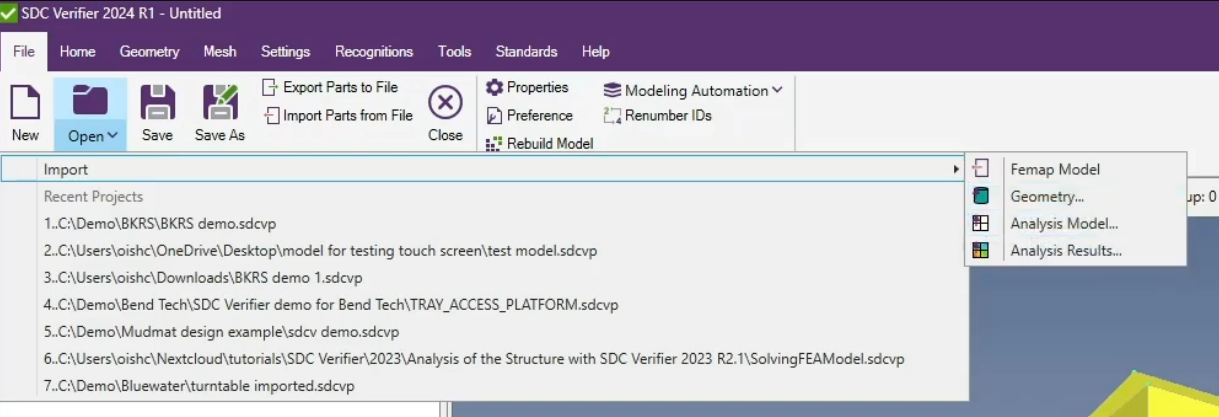
Task: Click the Open folder icon
Action: [x=91, y=102]
